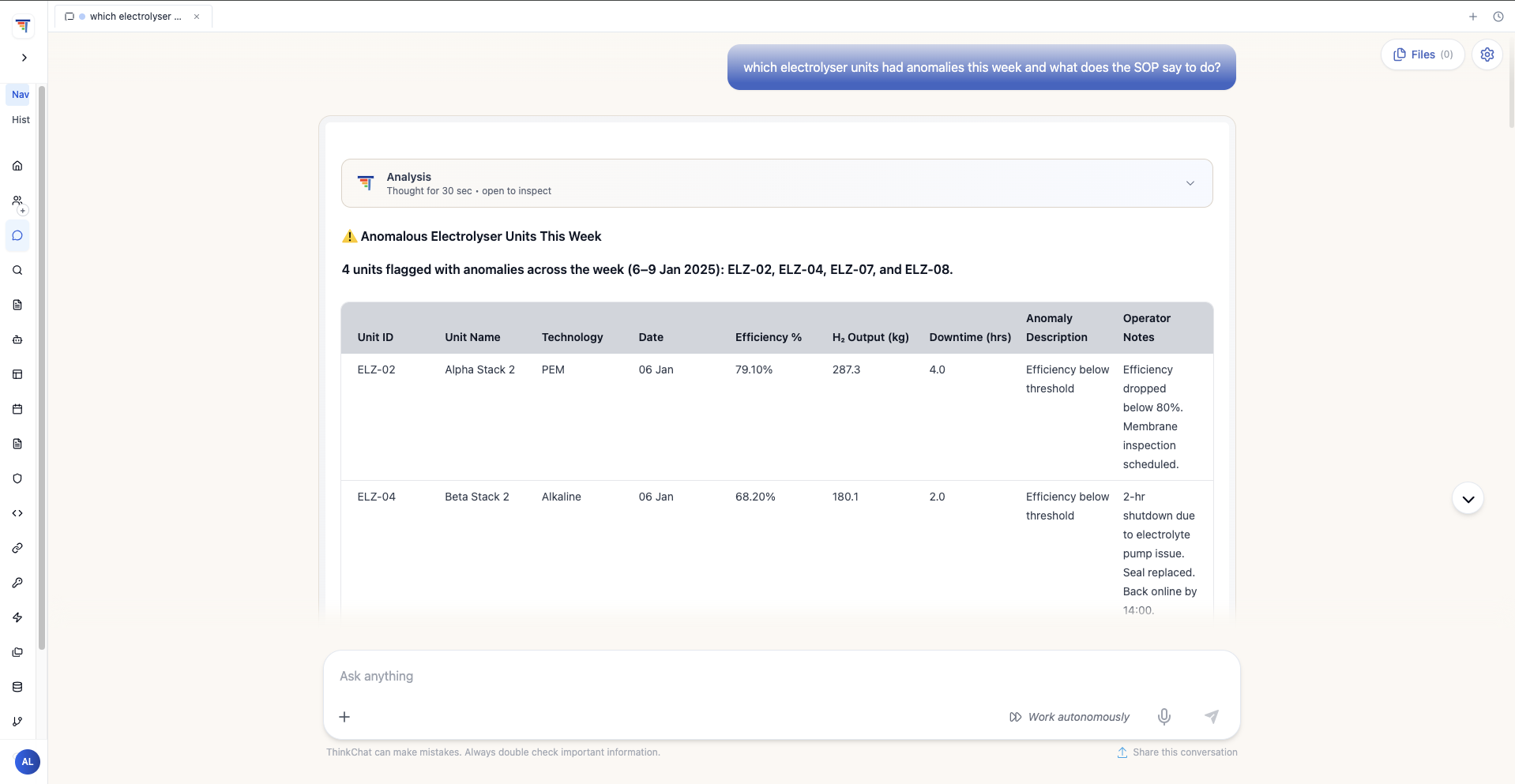Add a new tab with plus icon
The height and width of the screenshot is (784, 1515).
1472,17
